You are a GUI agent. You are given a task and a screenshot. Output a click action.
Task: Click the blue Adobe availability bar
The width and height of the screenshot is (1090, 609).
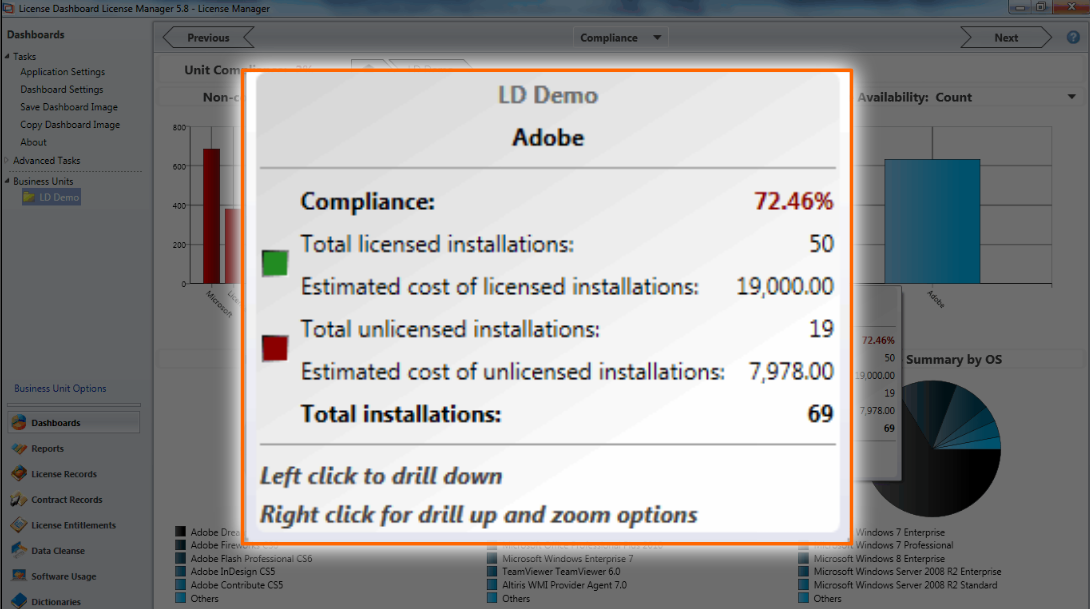[x=931, y=220]
